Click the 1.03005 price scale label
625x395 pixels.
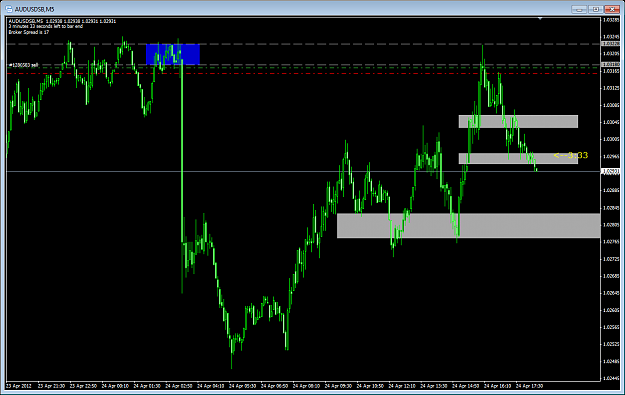click(x=611, y=139)
